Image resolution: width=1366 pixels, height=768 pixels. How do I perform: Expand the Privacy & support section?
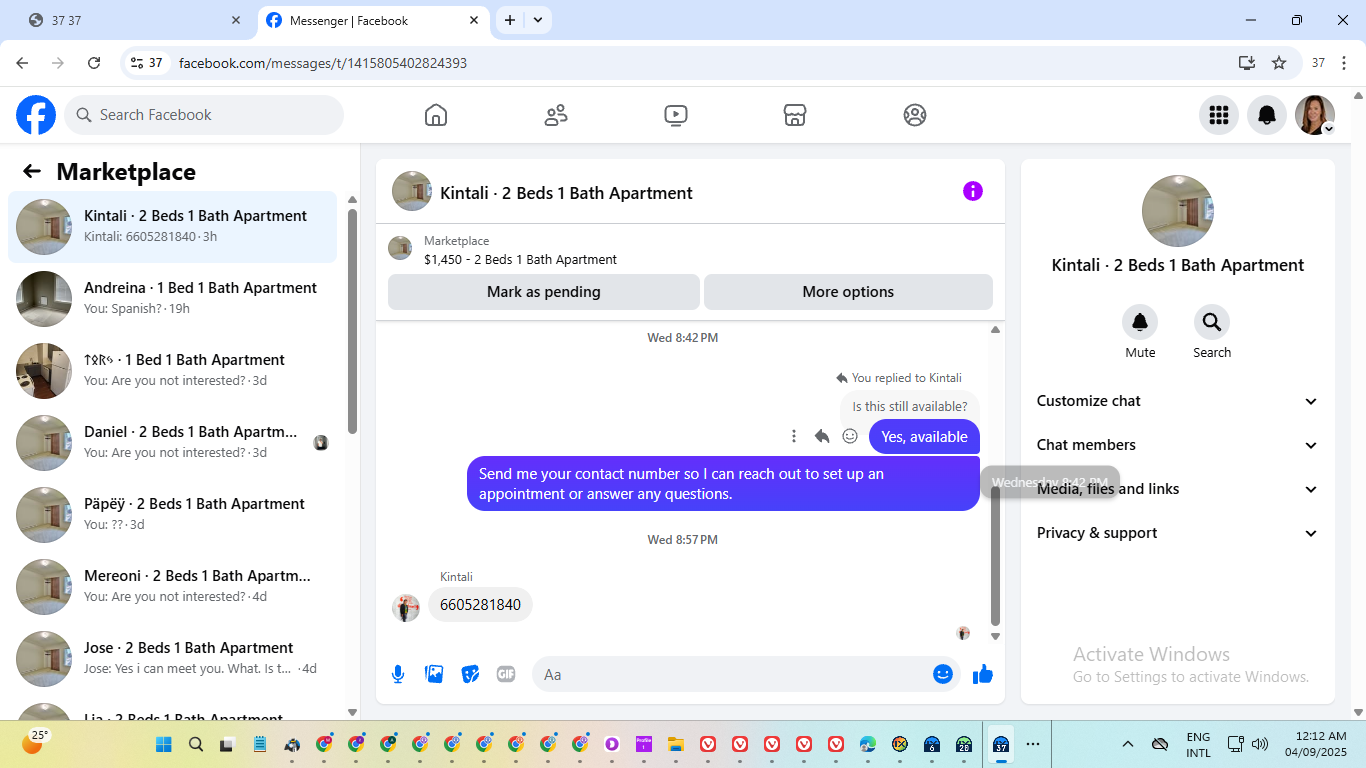[x=1178, y=533]
